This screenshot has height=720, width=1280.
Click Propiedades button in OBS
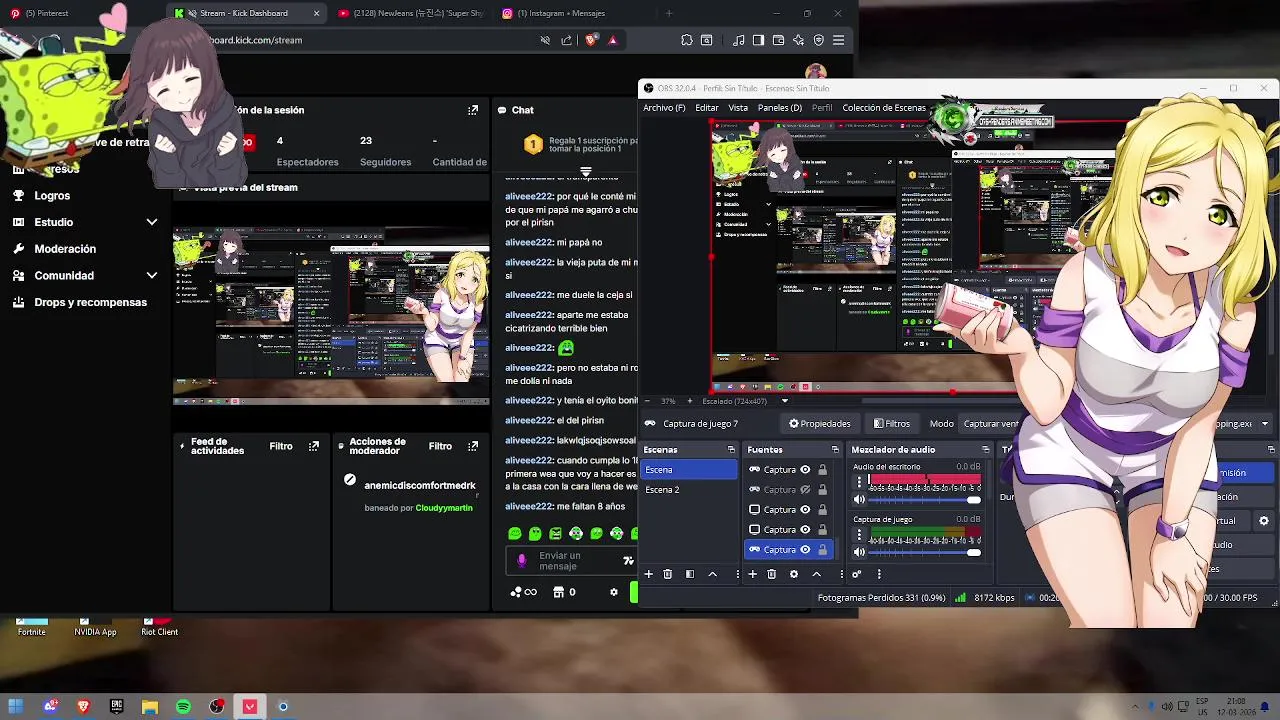[x=820, y=424]
